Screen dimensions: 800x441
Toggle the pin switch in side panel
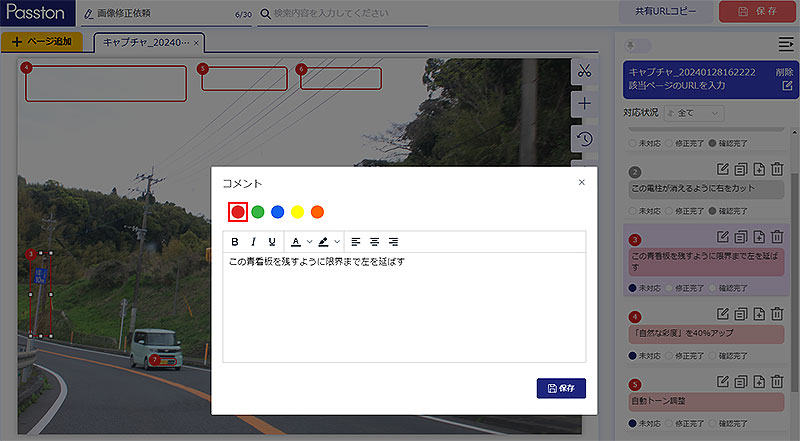(637, 45)
